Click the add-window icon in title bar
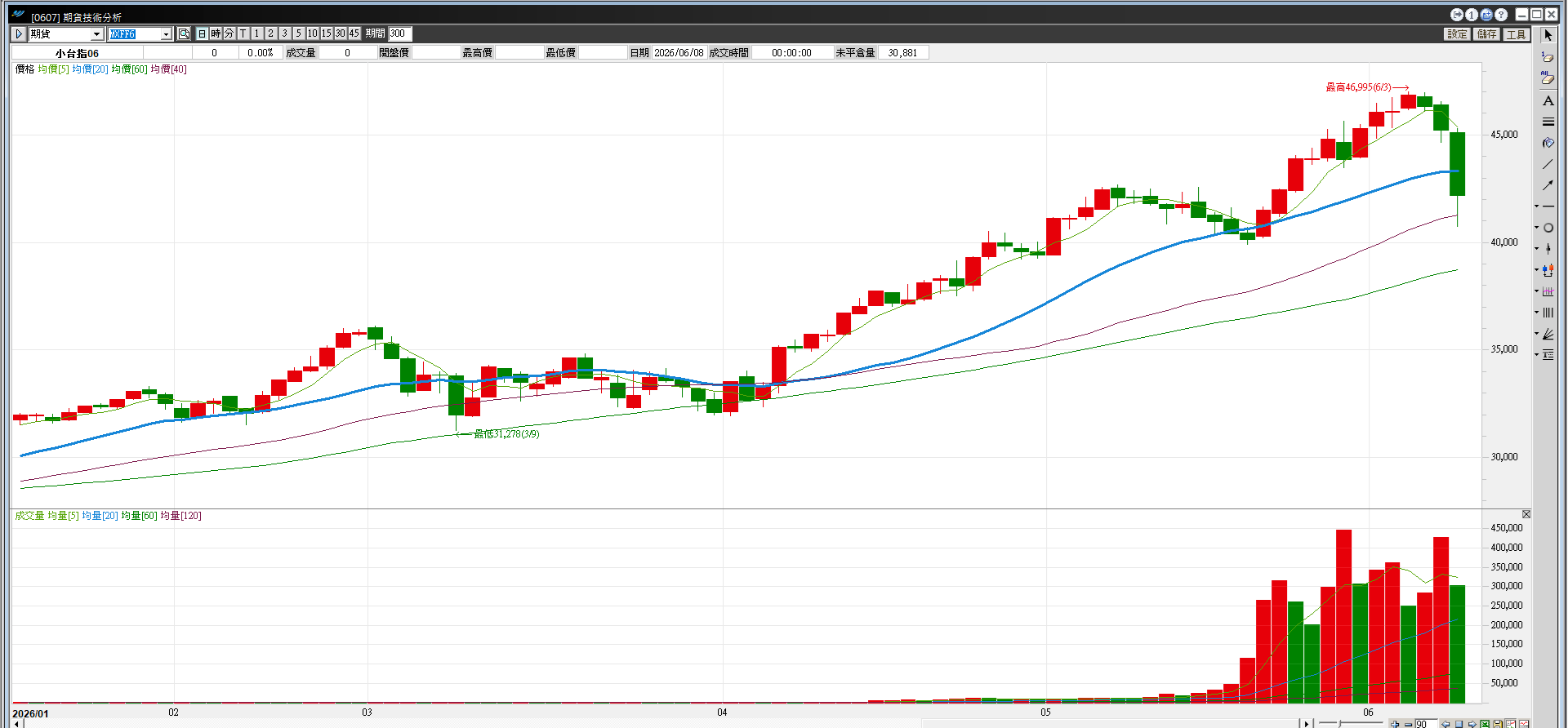 (x=1486, y=15)
